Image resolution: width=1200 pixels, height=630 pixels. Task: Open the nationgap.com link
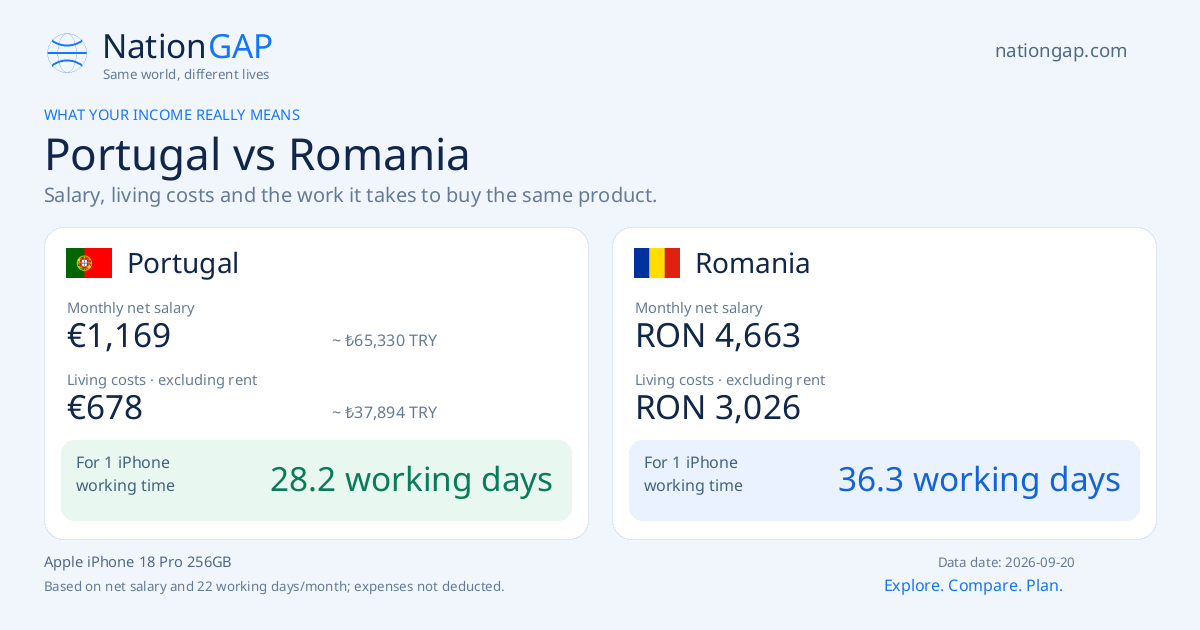1061,51
